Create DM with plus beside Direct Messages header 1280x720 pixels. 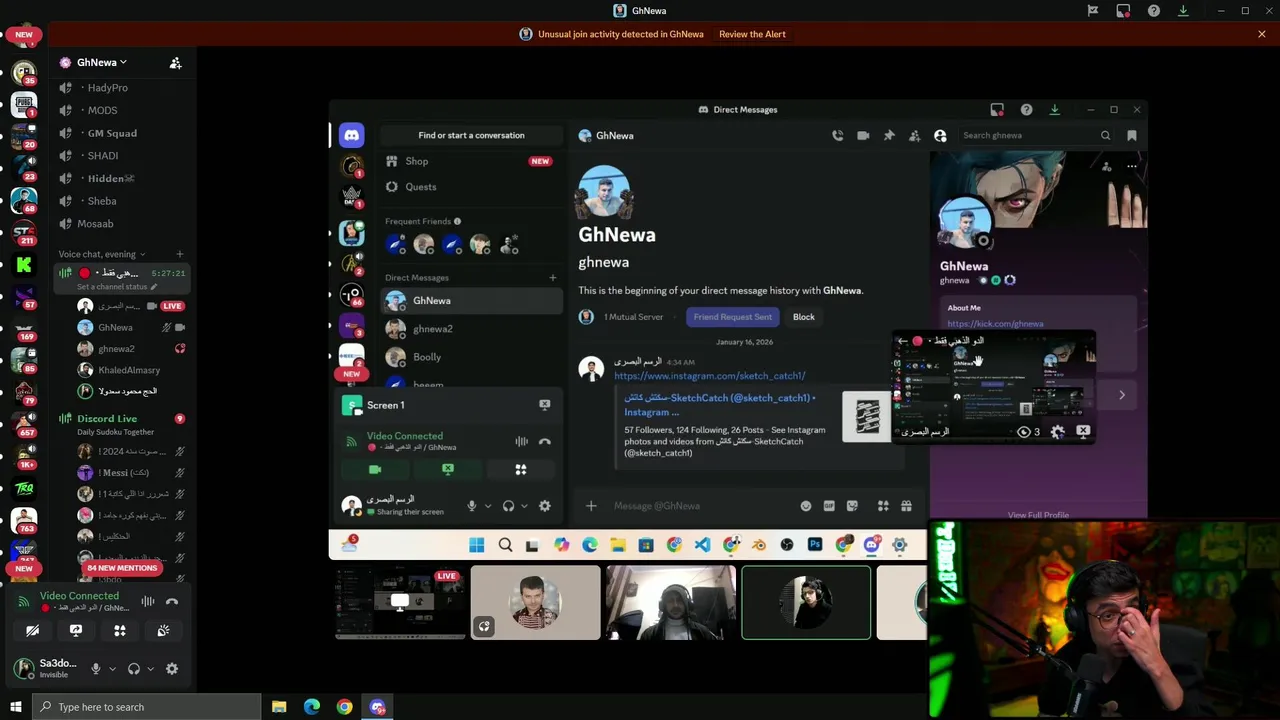click(552, 278)
